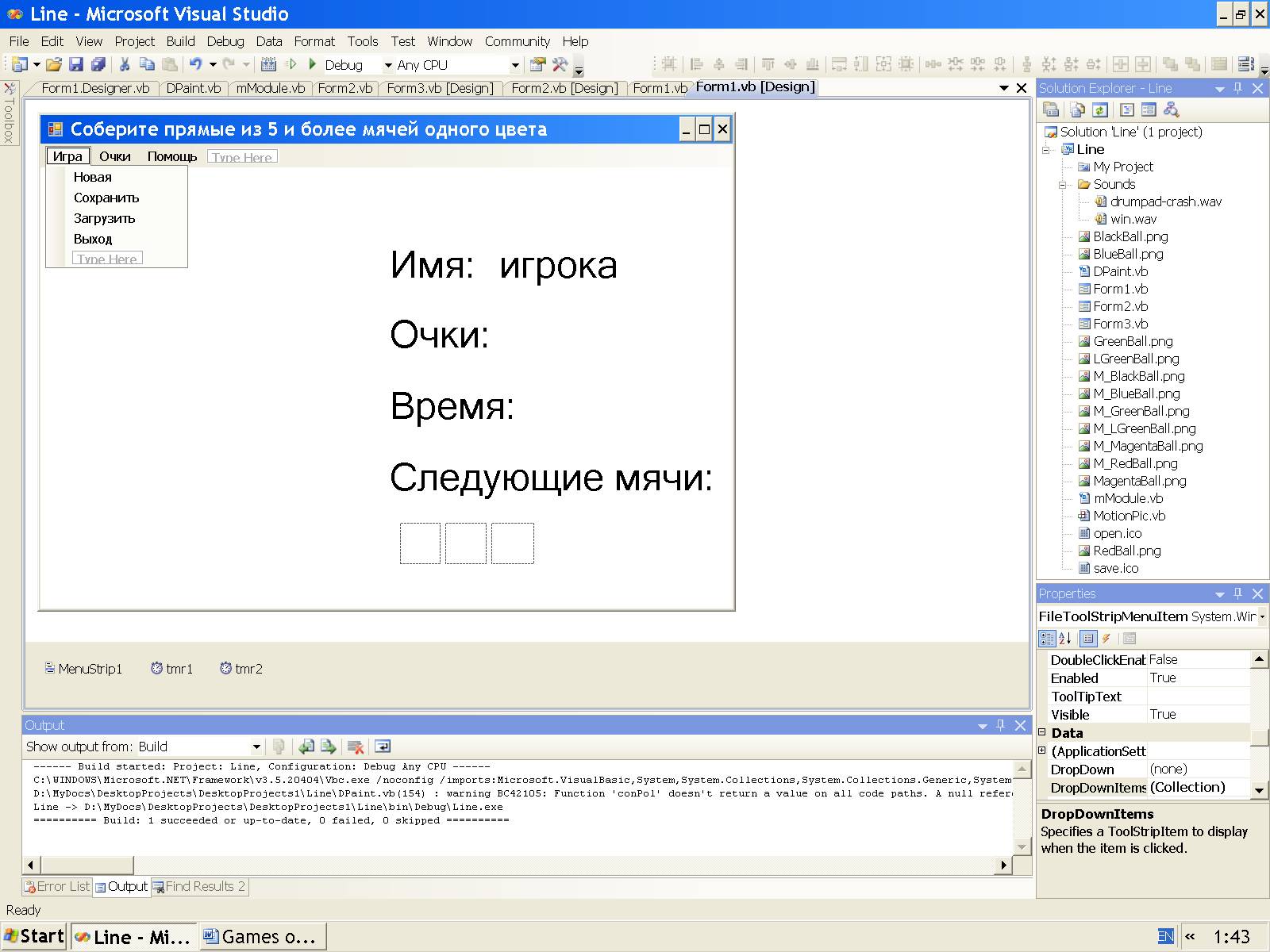Select tmr1 component in the tray

172,669
